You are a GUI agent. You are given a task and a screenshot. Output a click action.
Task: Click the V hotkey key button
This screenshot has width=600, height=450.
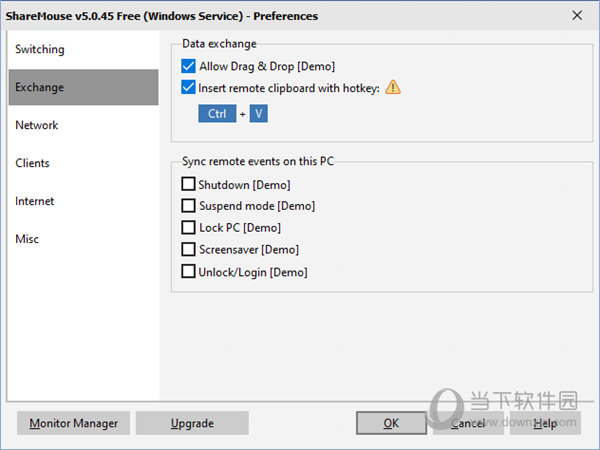(x=259, y=114)
